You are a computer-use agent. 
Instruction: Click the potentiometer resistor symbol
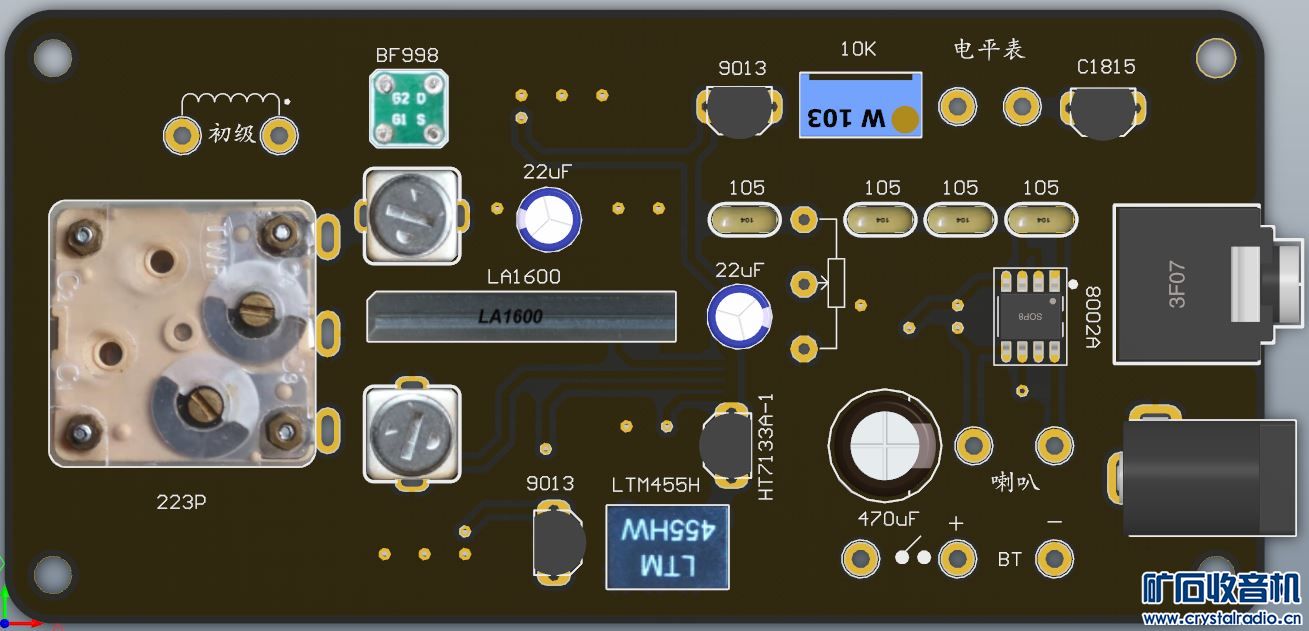834,283
